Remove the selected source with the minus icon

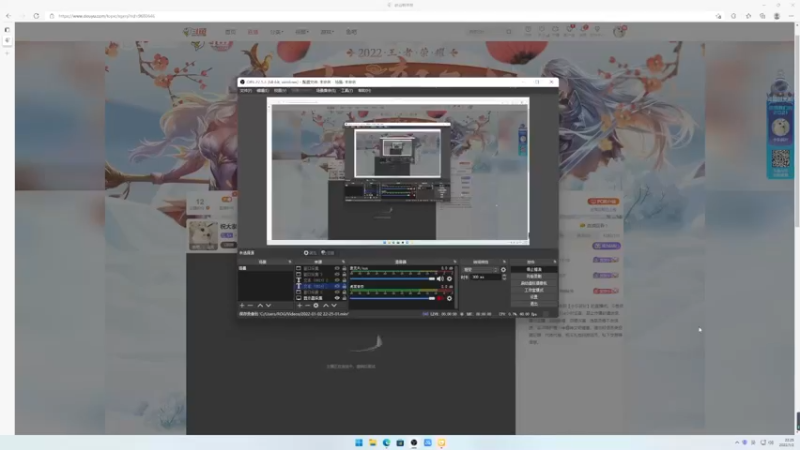pos(308,306)
